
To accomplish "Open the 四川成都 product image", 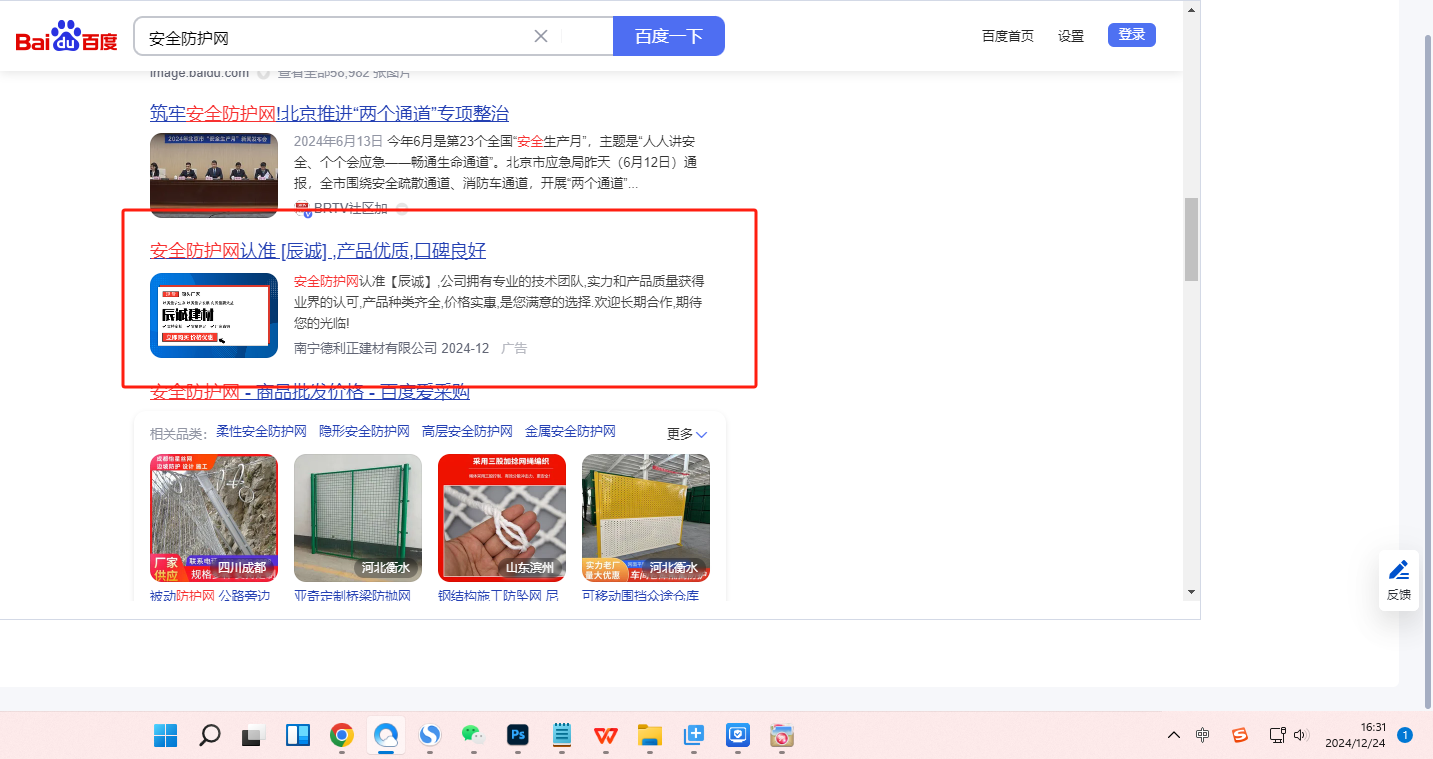I will (214, 518).
